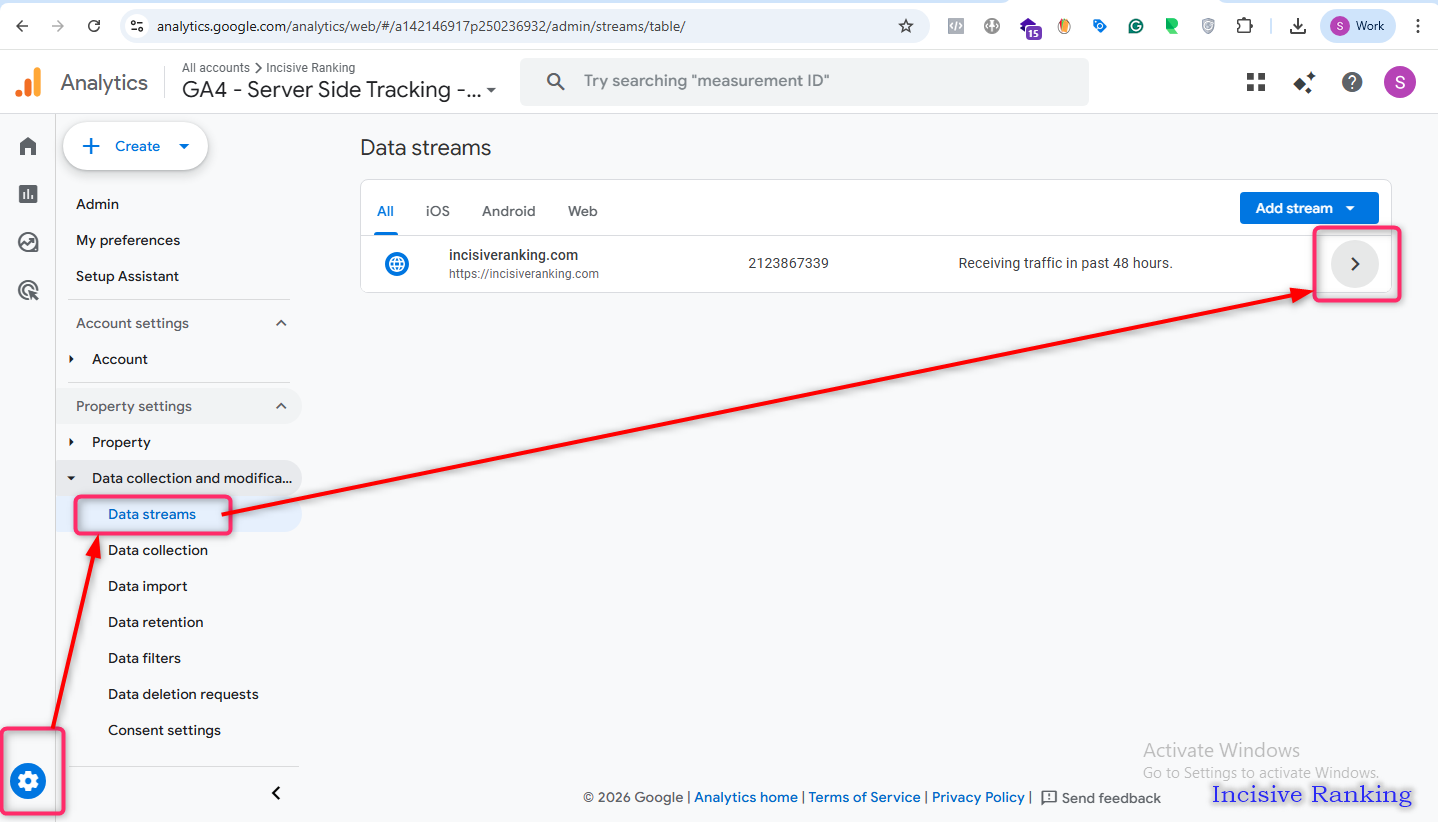Viewport: 1438px width, 822px height.
Task: Open My preferences
Action: click(128, 240)
